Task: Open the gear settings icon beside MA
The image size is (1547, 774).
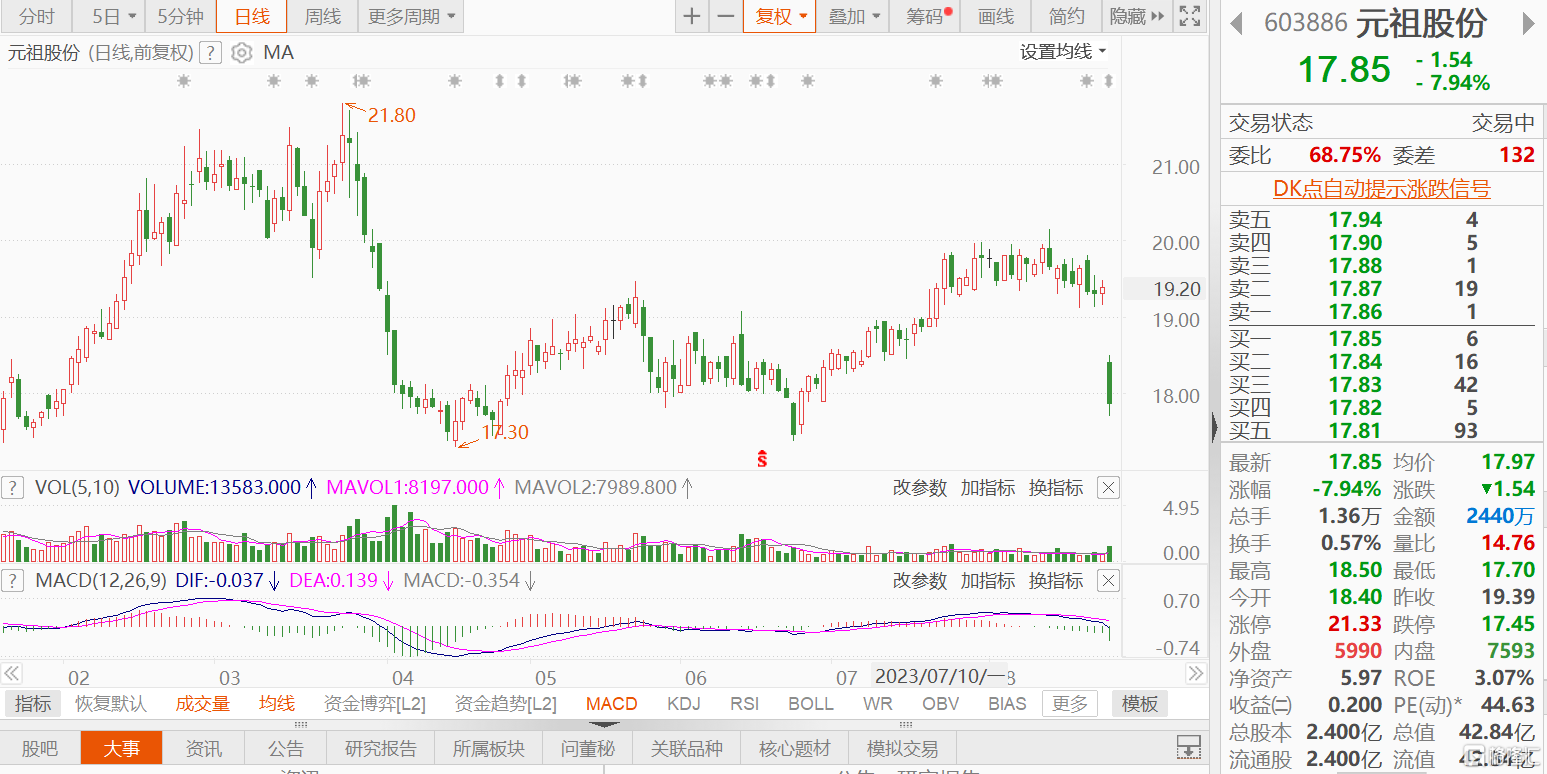Action: tap(241, 53)
